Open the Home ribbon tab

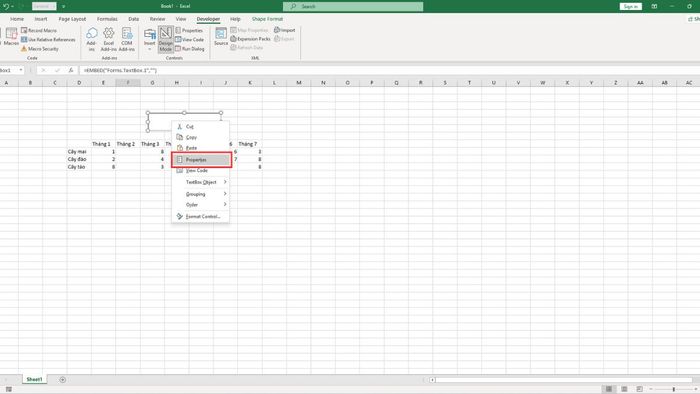coord(17,19)
